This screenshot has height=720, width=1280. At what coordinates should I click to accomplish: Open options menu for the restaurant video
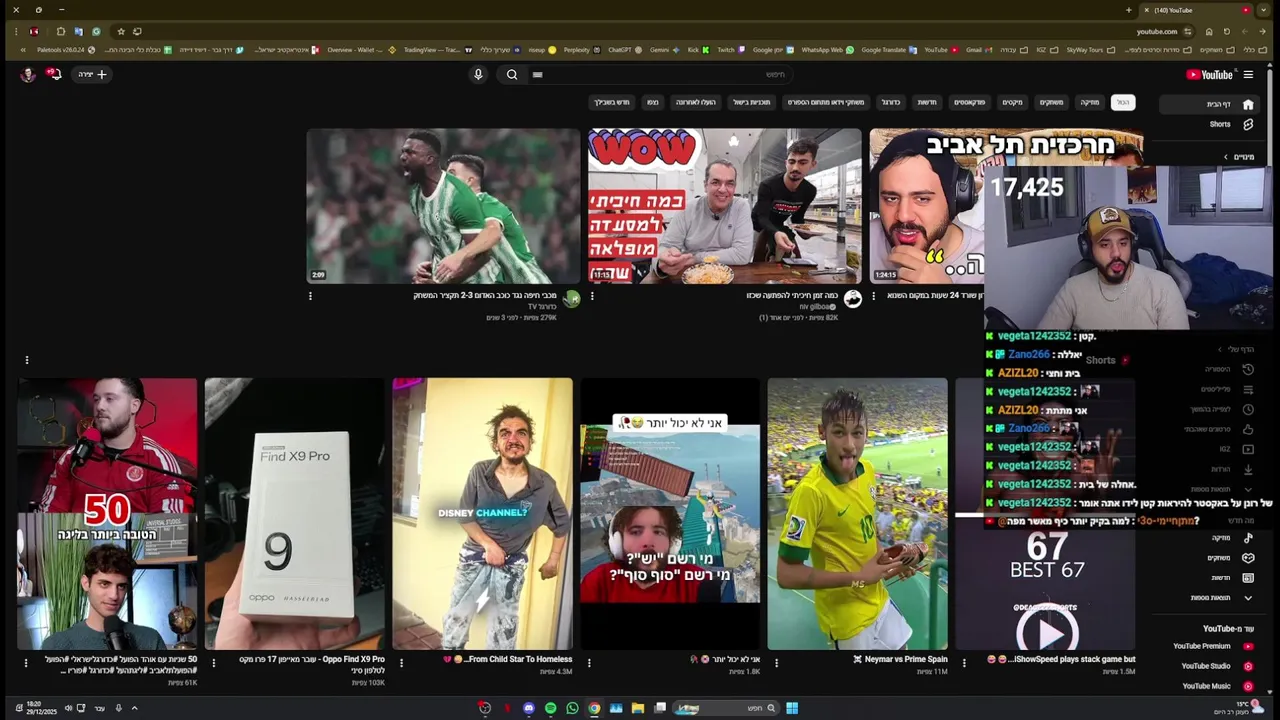point(592,296)
